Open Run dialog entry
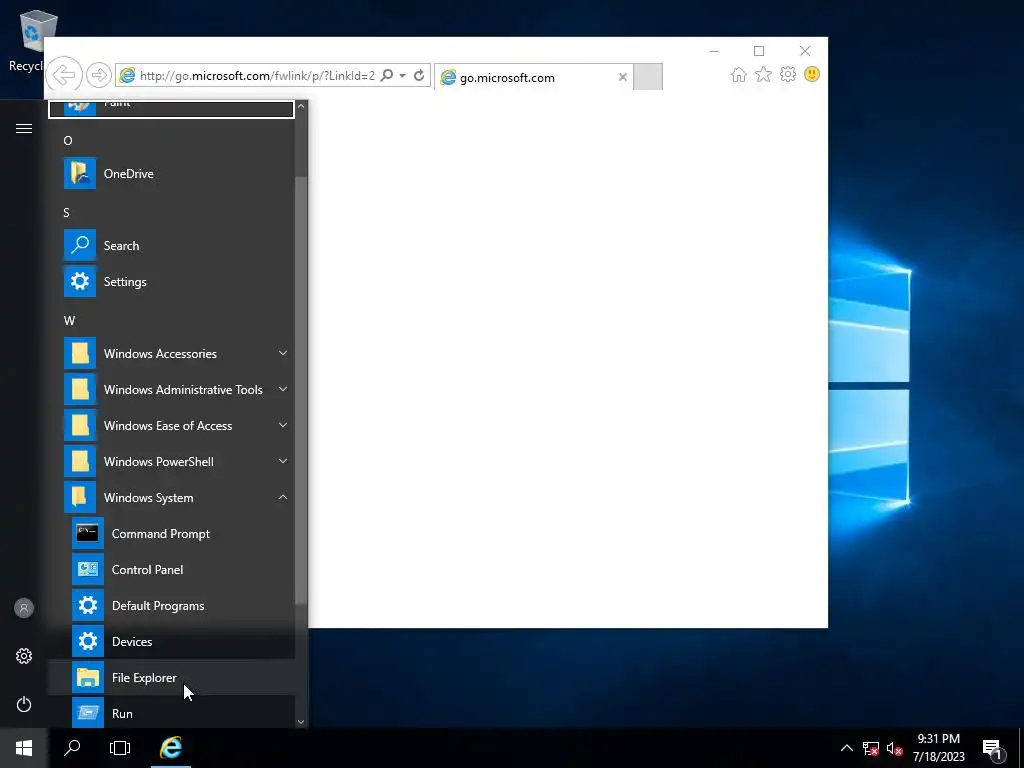Viewport: 1024px width, 768px height. [172, 712]
